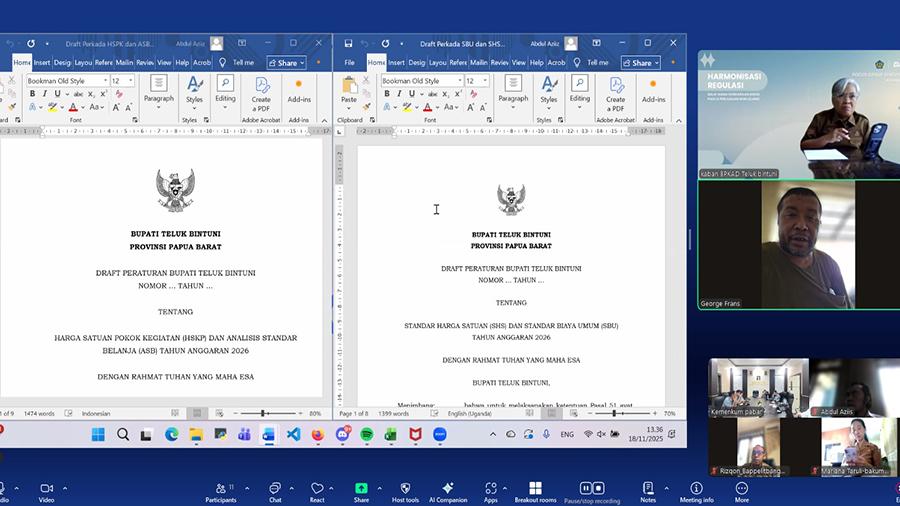Click Share button in right Word window
This screenshot has height=506, width=900.
pyautogui.click(x=641, y=62)
